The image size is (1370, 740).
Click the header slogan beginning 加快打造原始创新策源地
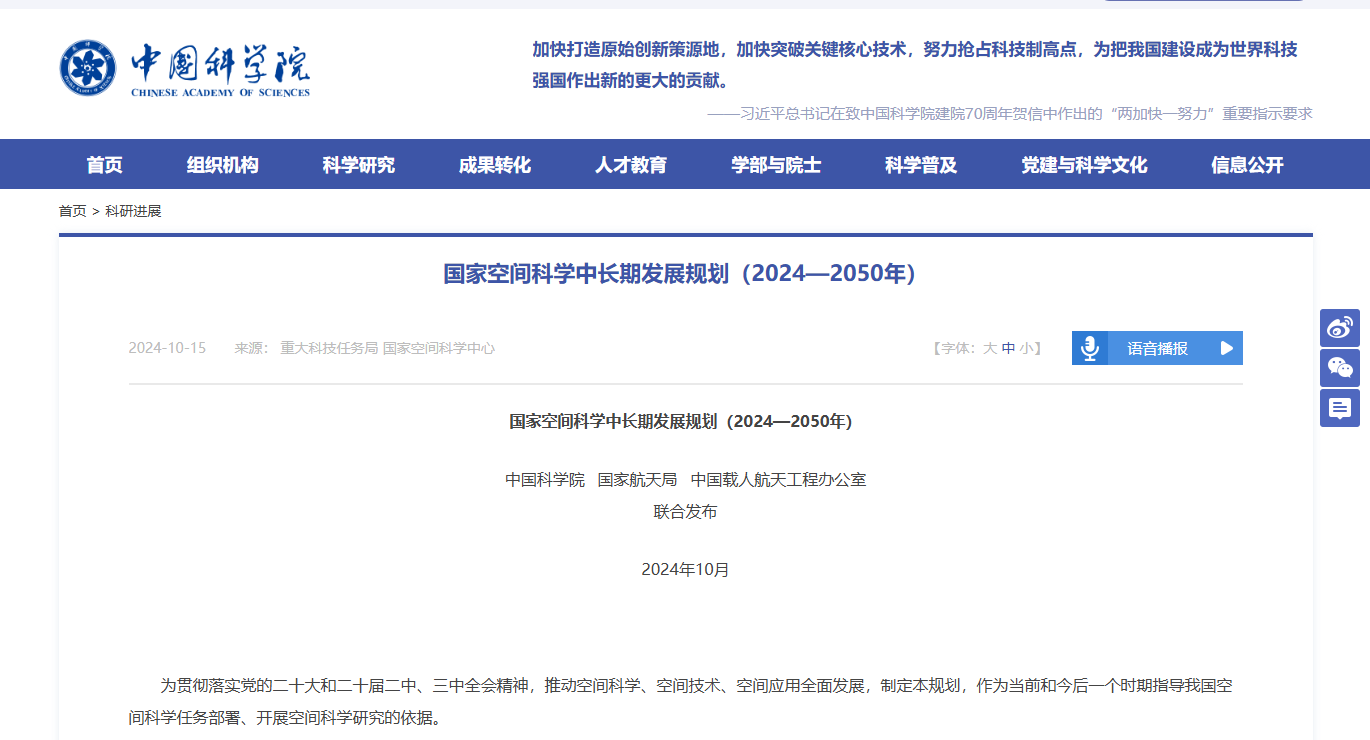(x=914, y=65)
